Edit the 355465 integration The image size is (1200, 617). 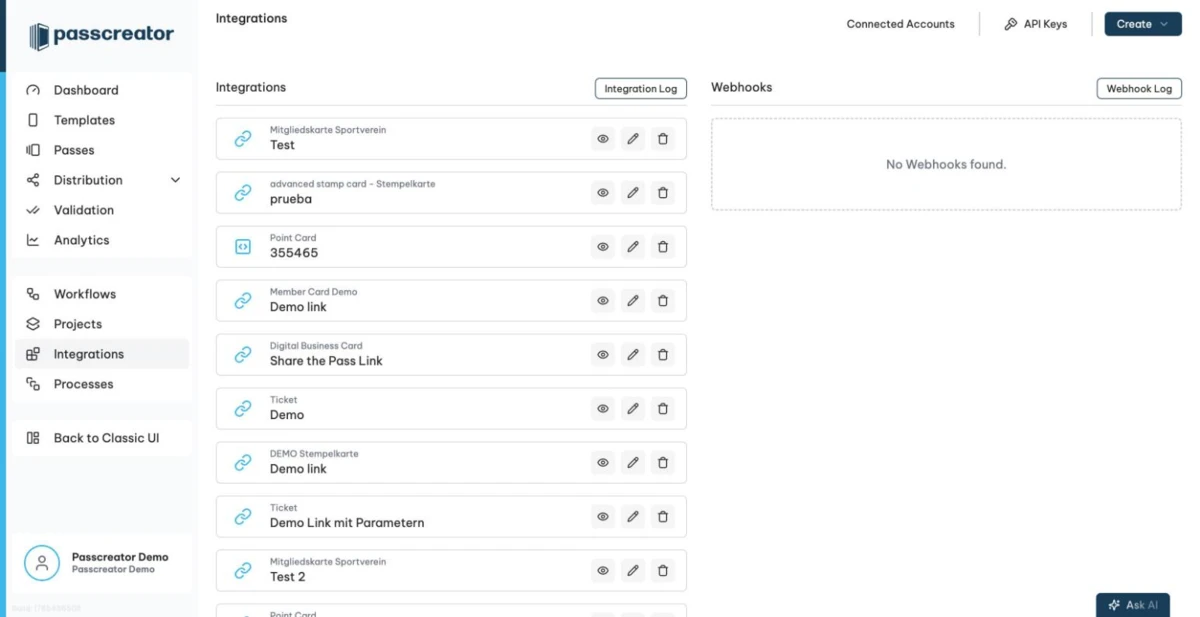[633, 247]
